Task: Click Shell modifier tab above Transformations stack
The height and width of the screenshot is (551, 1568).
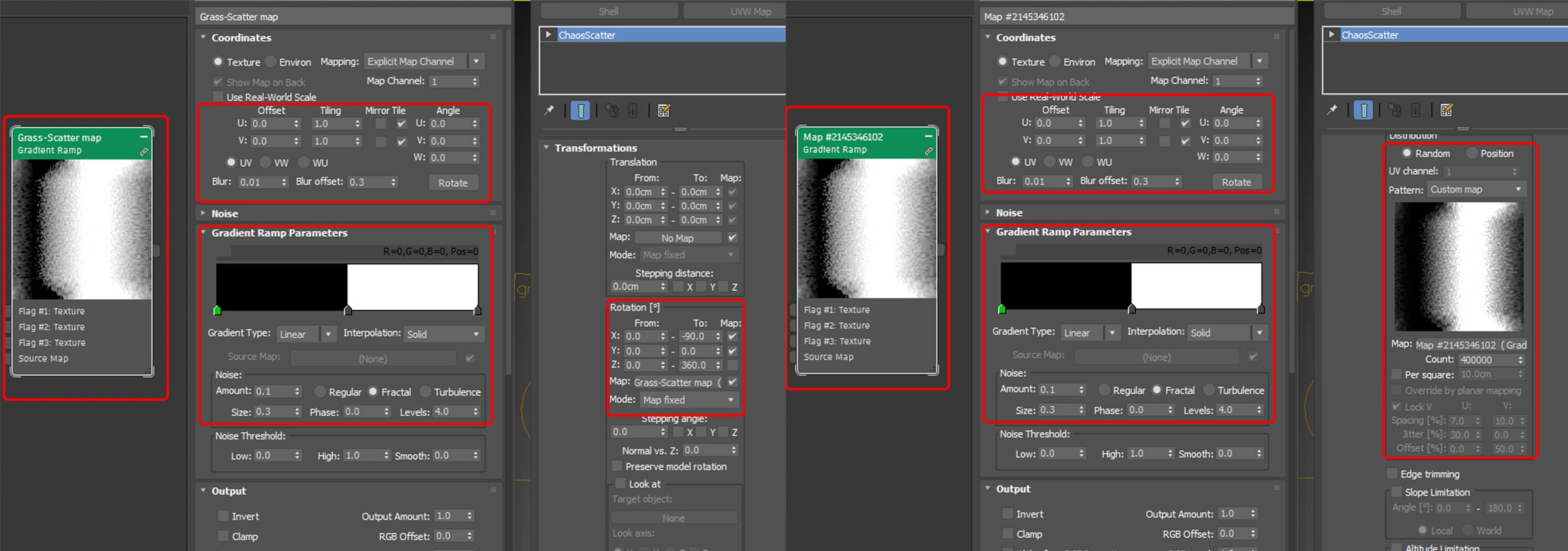Action: point(608,11)
